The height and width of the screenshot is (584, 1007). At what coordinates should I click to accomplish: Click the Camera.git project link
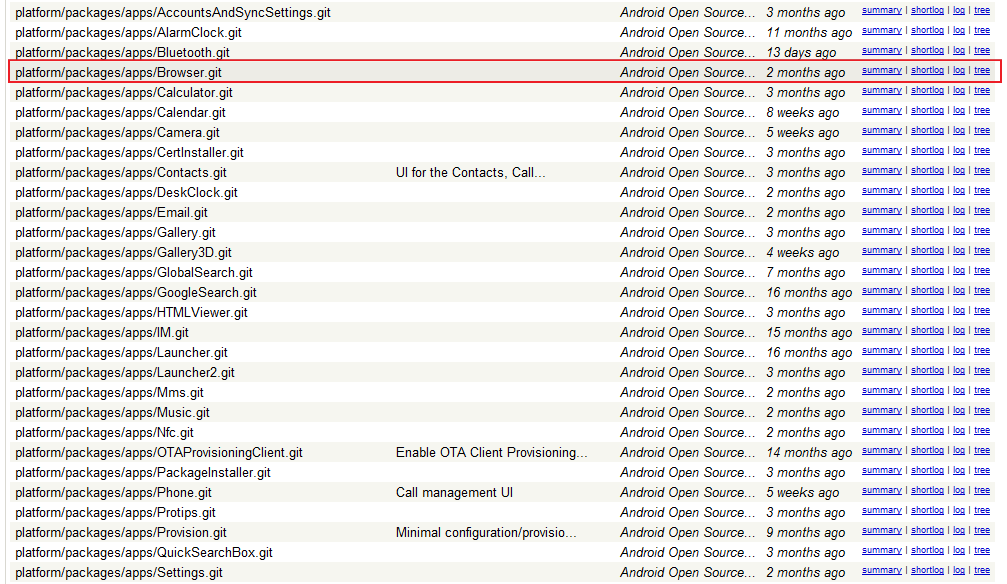coord(117,132)
